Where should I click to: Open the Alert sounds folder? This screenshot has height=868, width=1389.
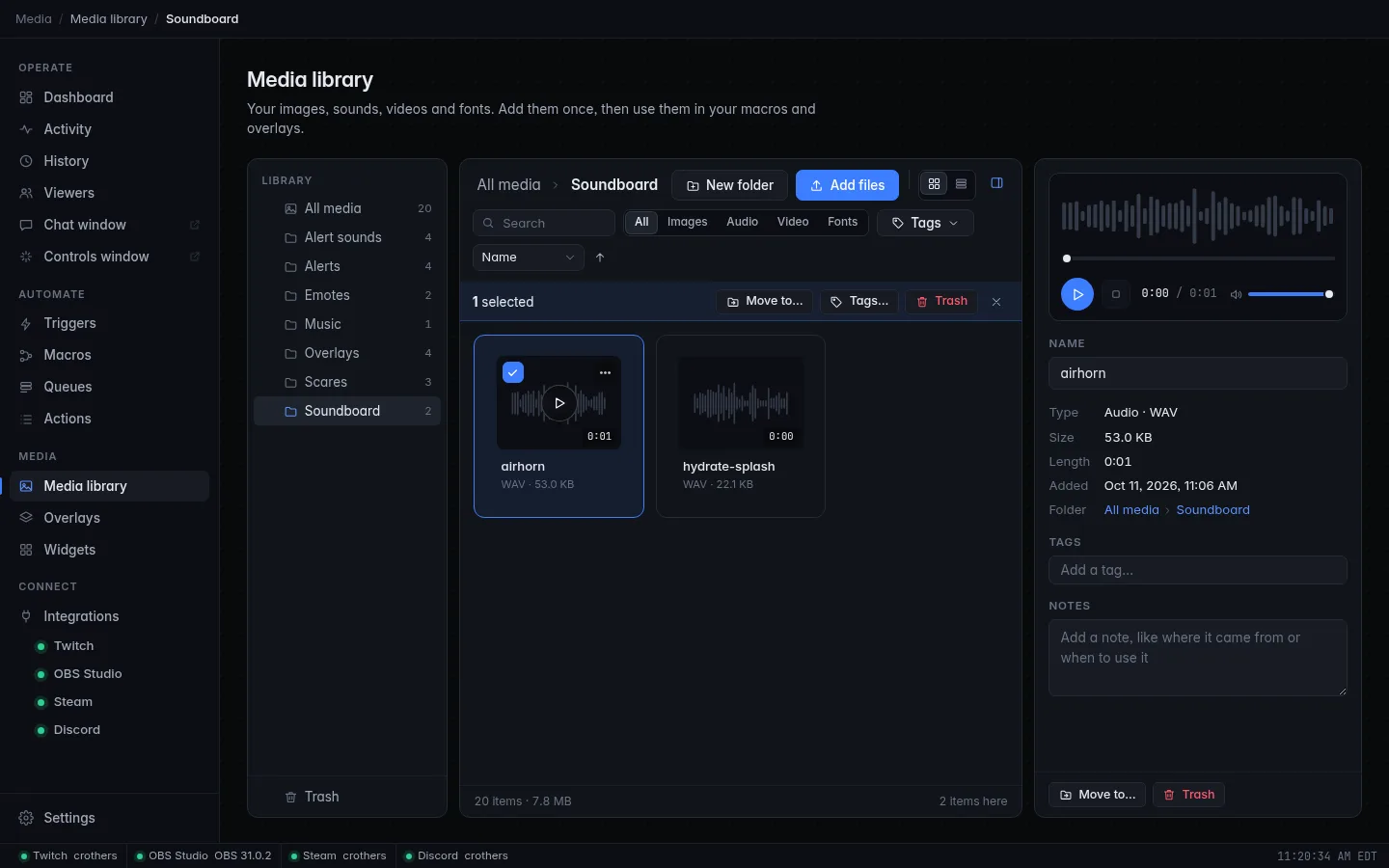click(347, 237)
